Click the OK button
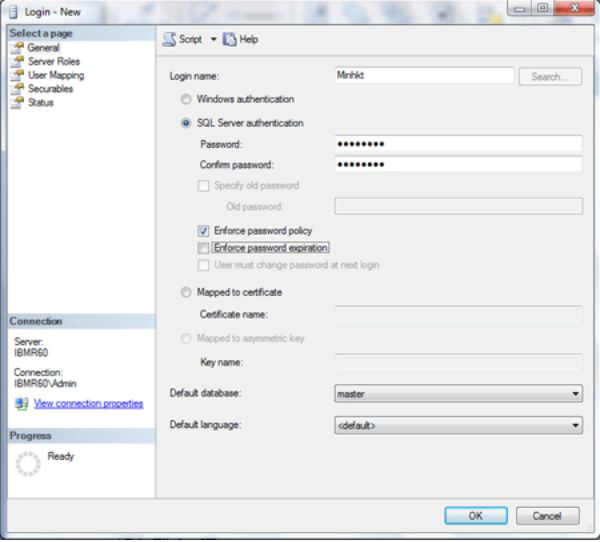 [476, 516]
